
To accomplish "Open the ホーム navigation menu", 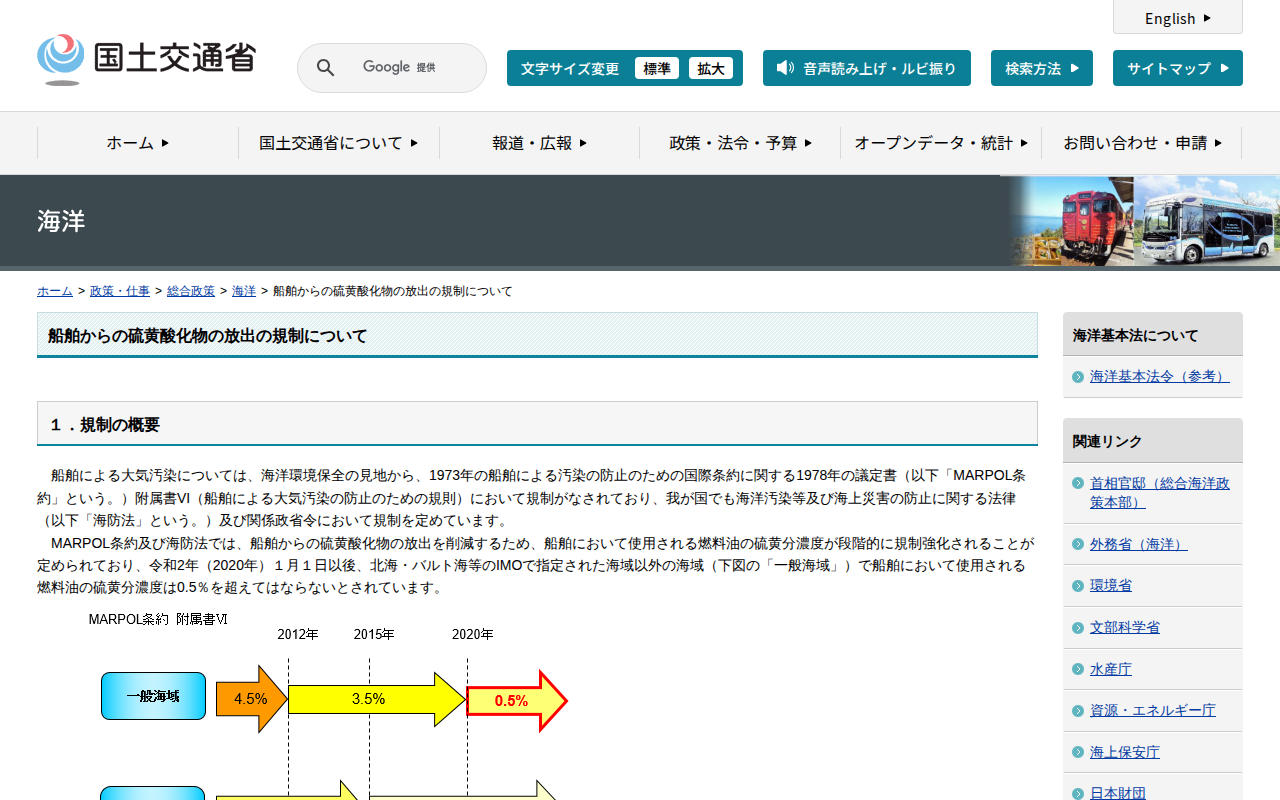I will click(x=138, y=143).
